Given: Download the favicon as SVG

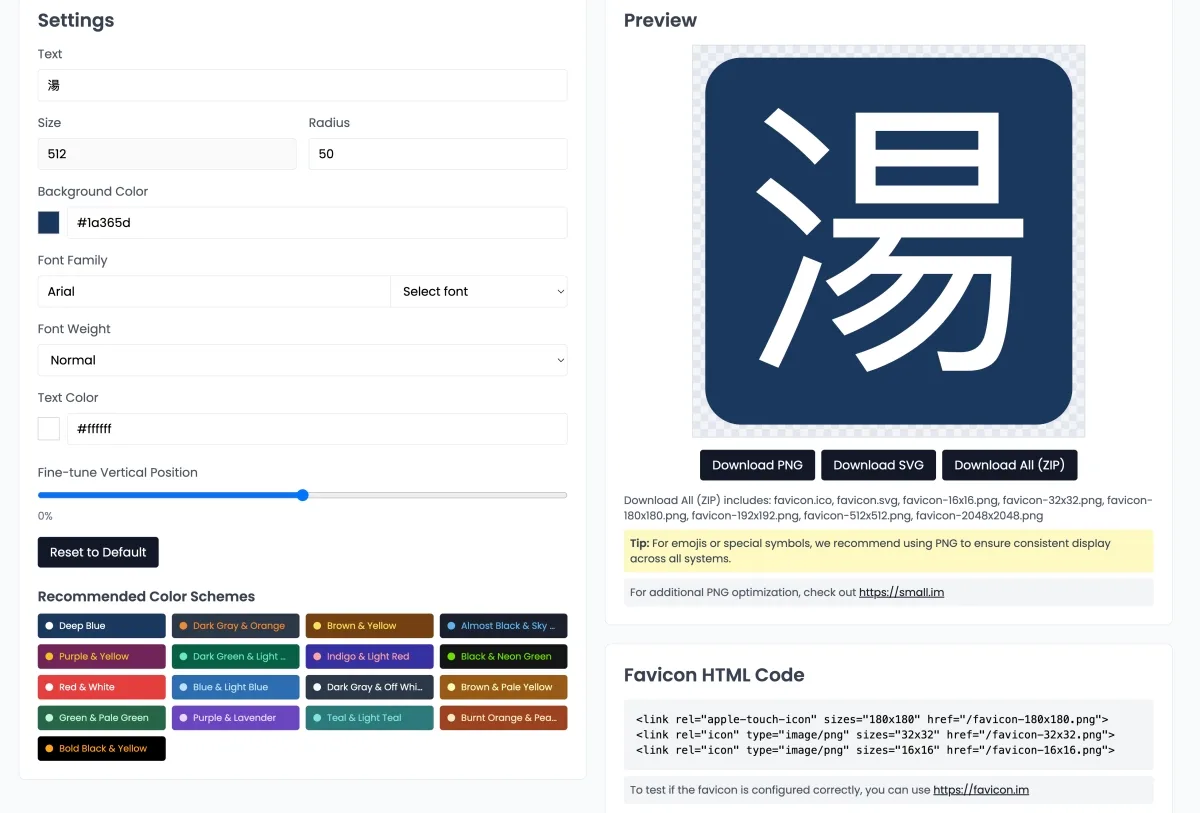Looking at the screenshot, I should pos(879,465).
